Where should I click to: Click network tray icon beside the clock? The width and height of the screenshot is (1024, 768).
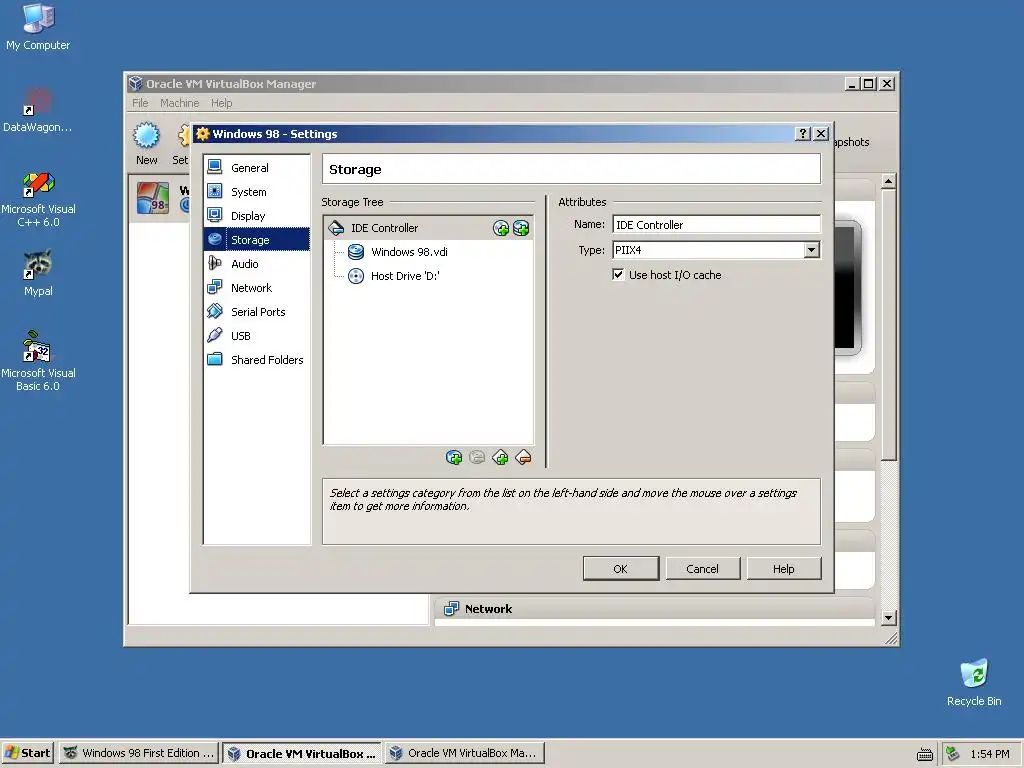(x=953, y=754)
